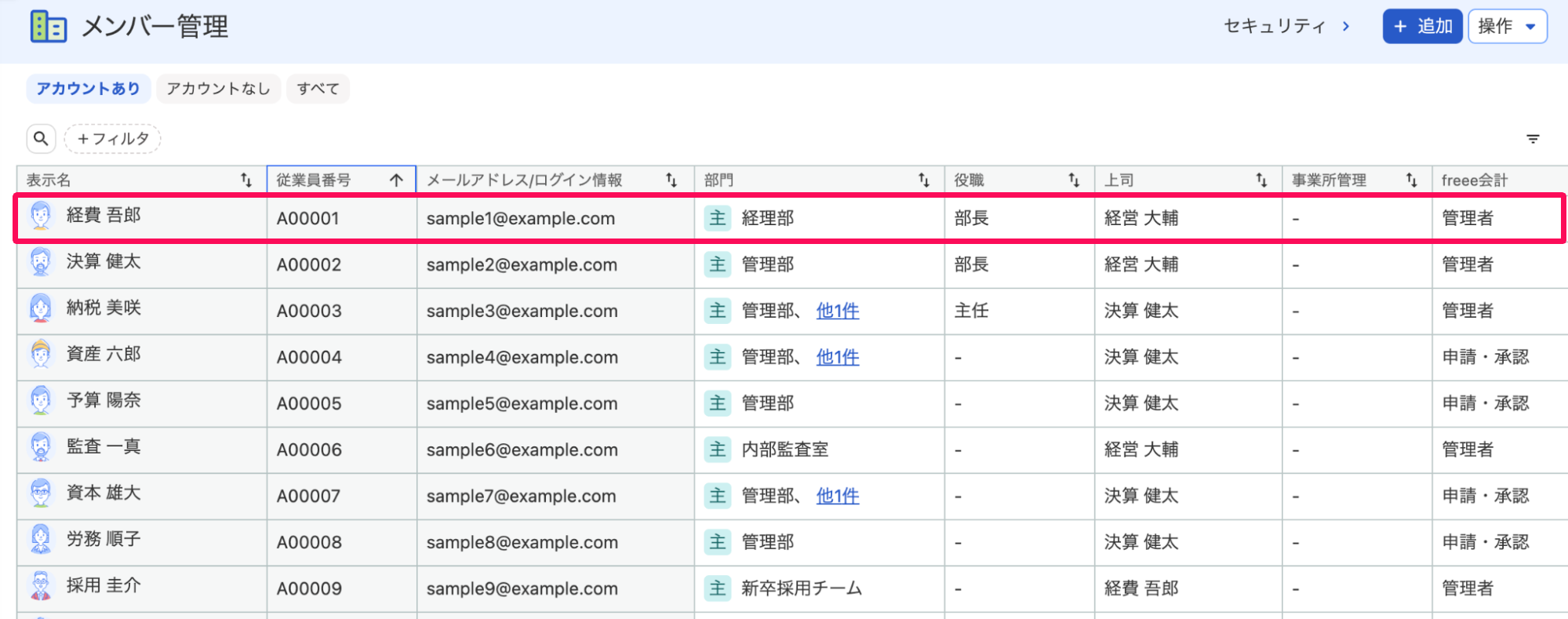This screenshot has height=619, width=1568.
Task: Sort by 事業所管理 column arrows
Action: click(1411, 180)
